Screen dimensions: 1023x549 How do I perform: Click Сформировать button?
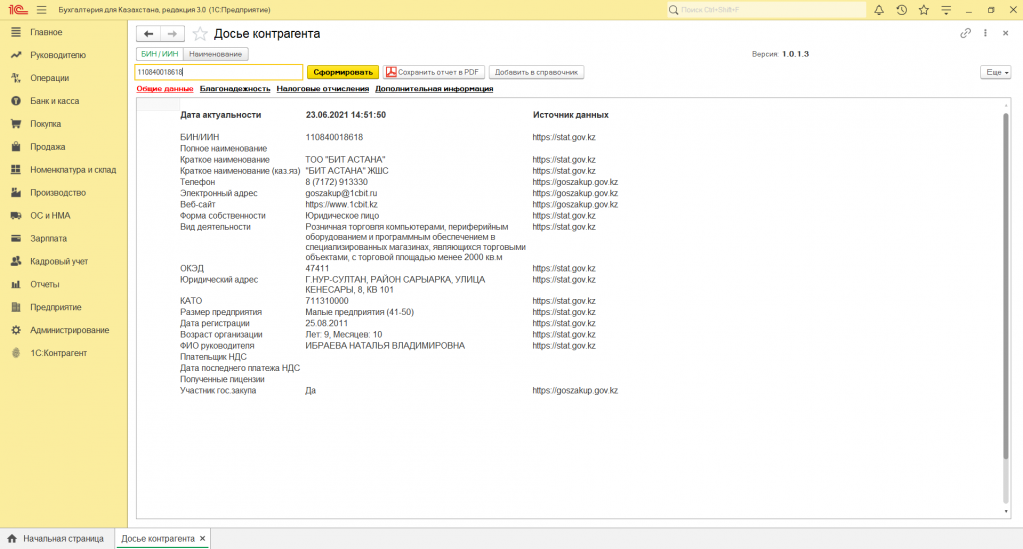343,72
